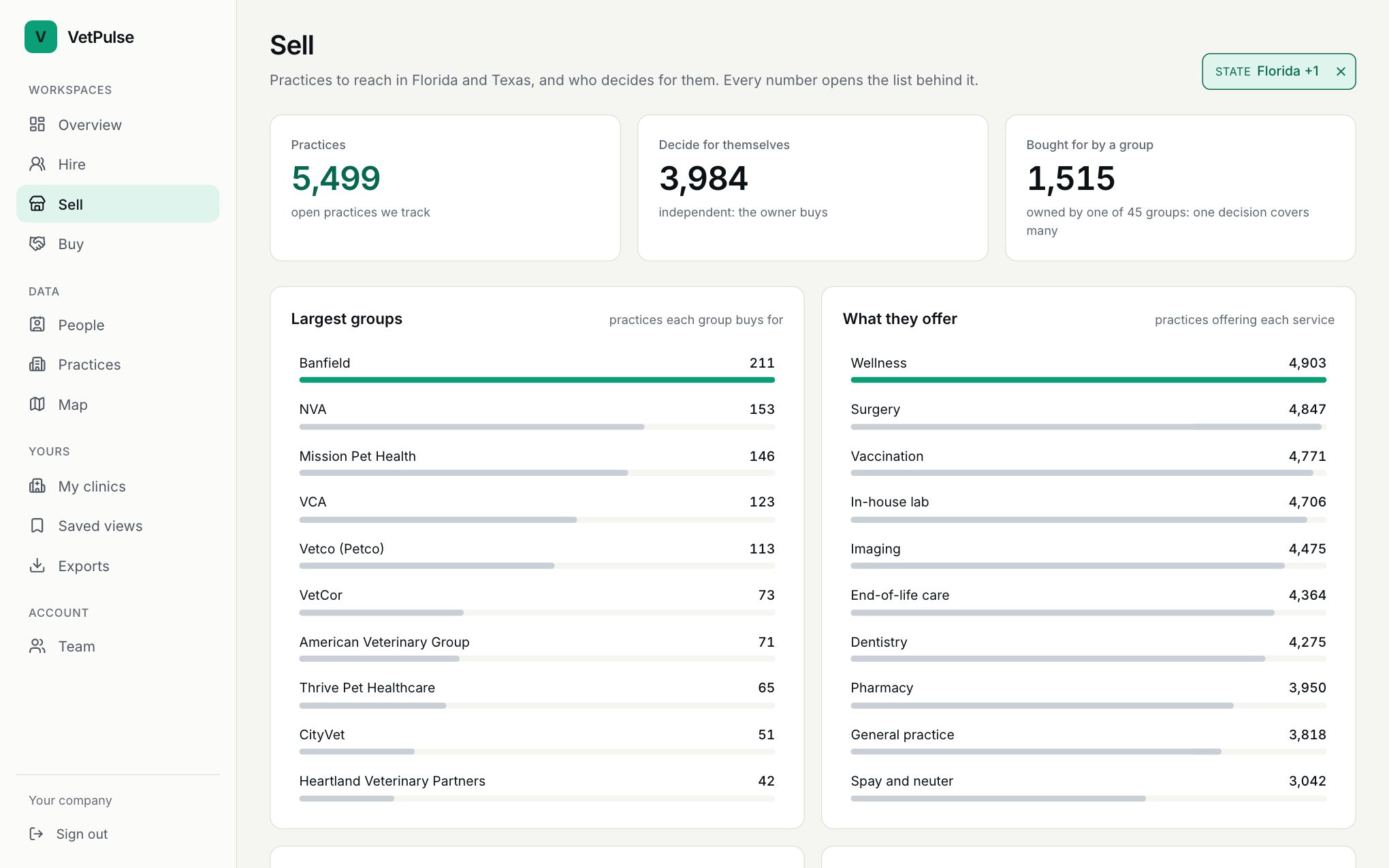
Task: Click the Hire people icon
Action: (x=37, y=164)
